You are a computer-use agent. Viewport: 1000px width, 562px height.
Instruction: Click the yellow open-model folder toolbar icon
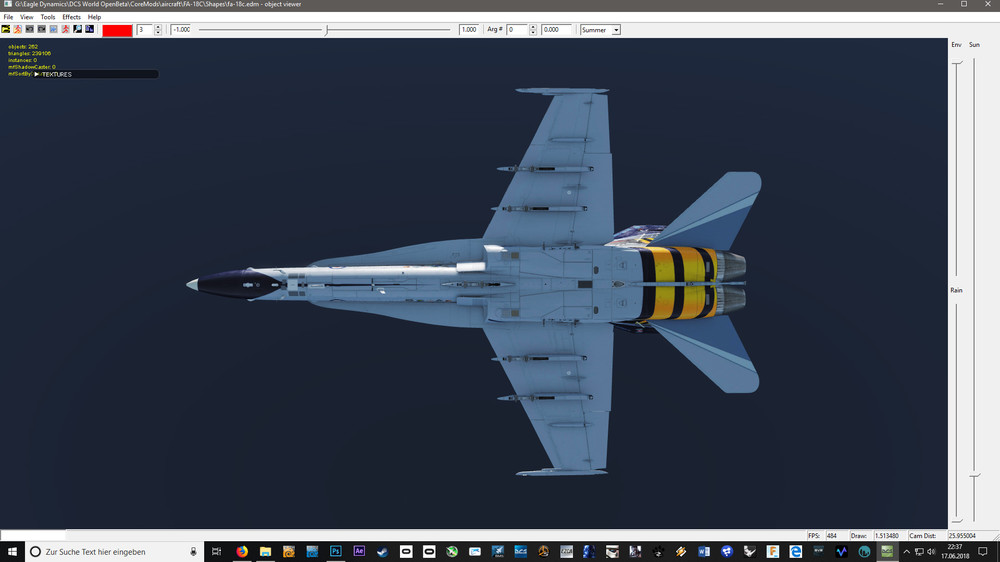[6, 29]
